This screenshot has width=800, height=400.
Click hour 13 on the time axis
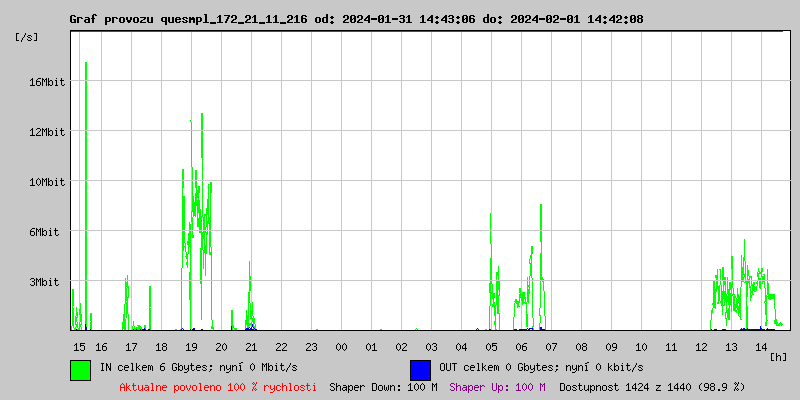pyautogui.click(x=731, y=346)
